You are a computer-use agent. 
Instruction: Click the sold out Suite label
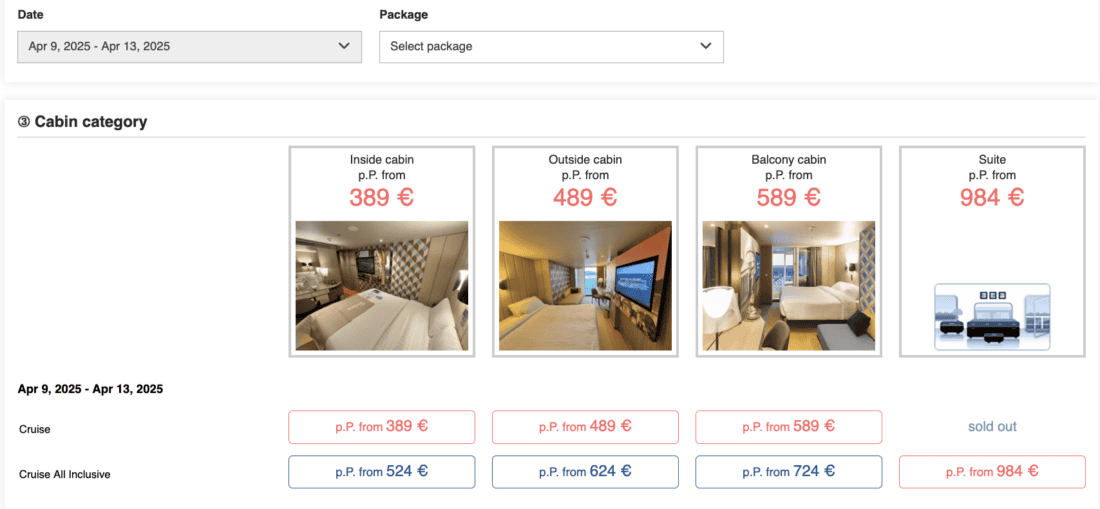992,427
